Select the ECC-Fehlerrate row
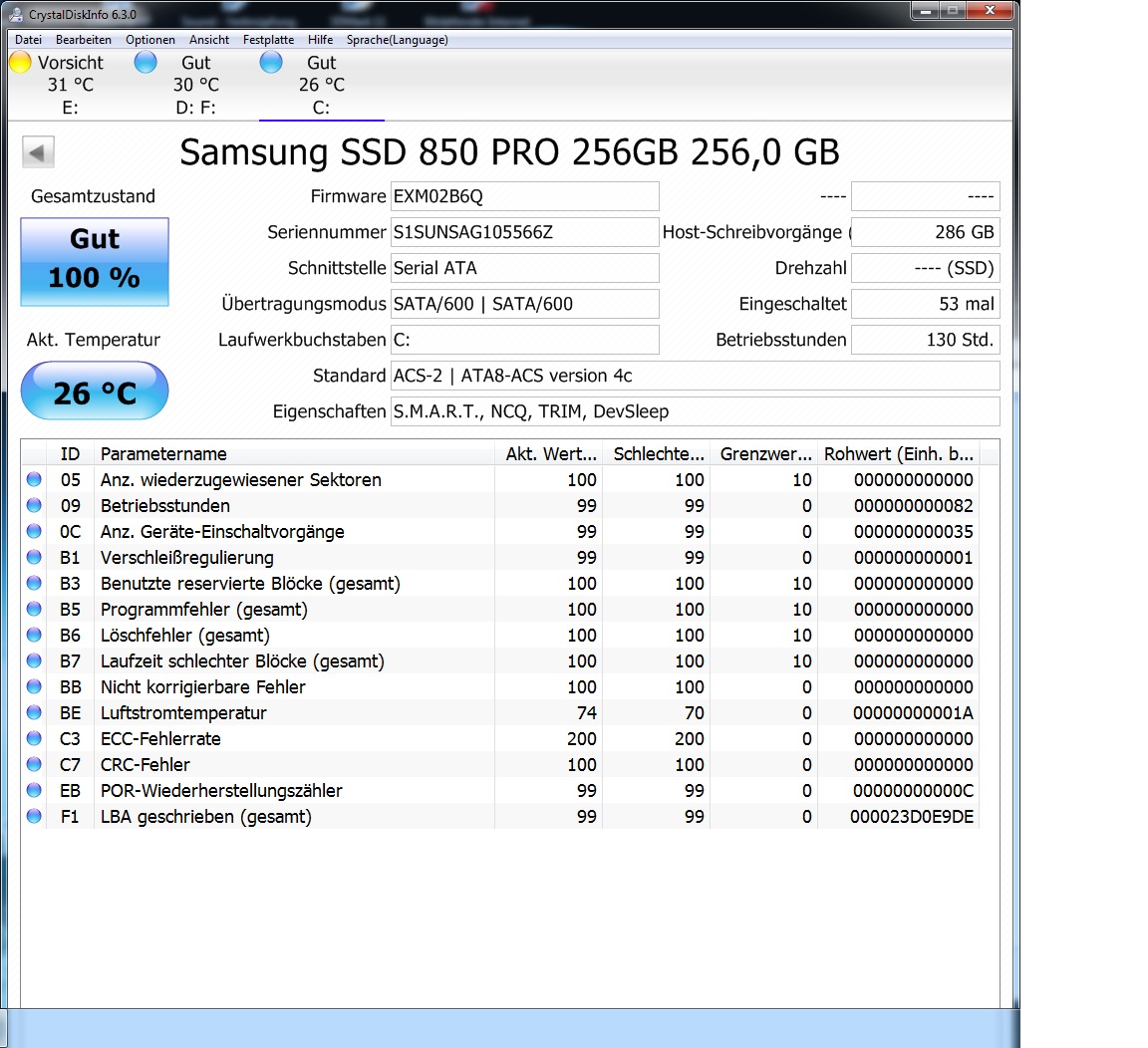 point(500,739)
